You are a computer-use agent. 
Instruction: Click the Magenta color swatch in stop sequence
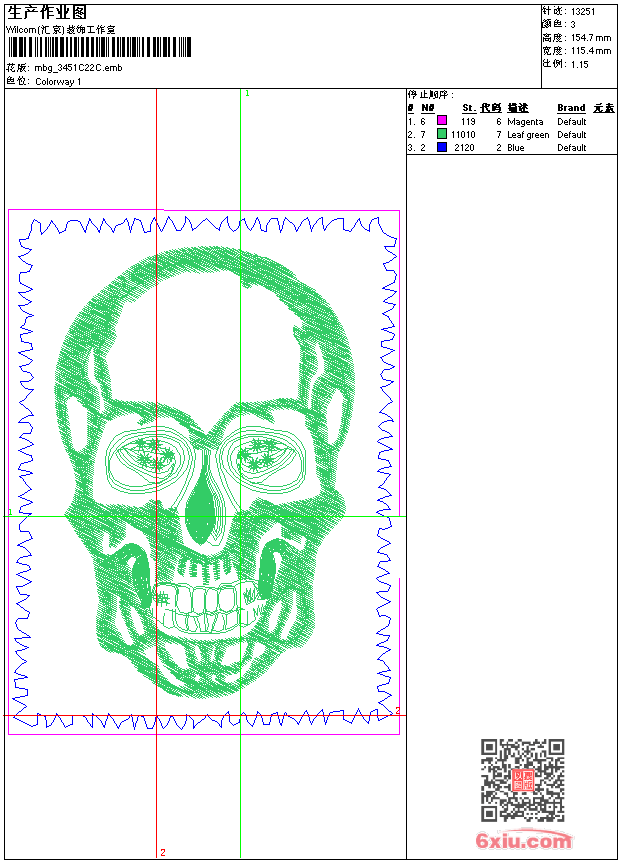(441, 121)
